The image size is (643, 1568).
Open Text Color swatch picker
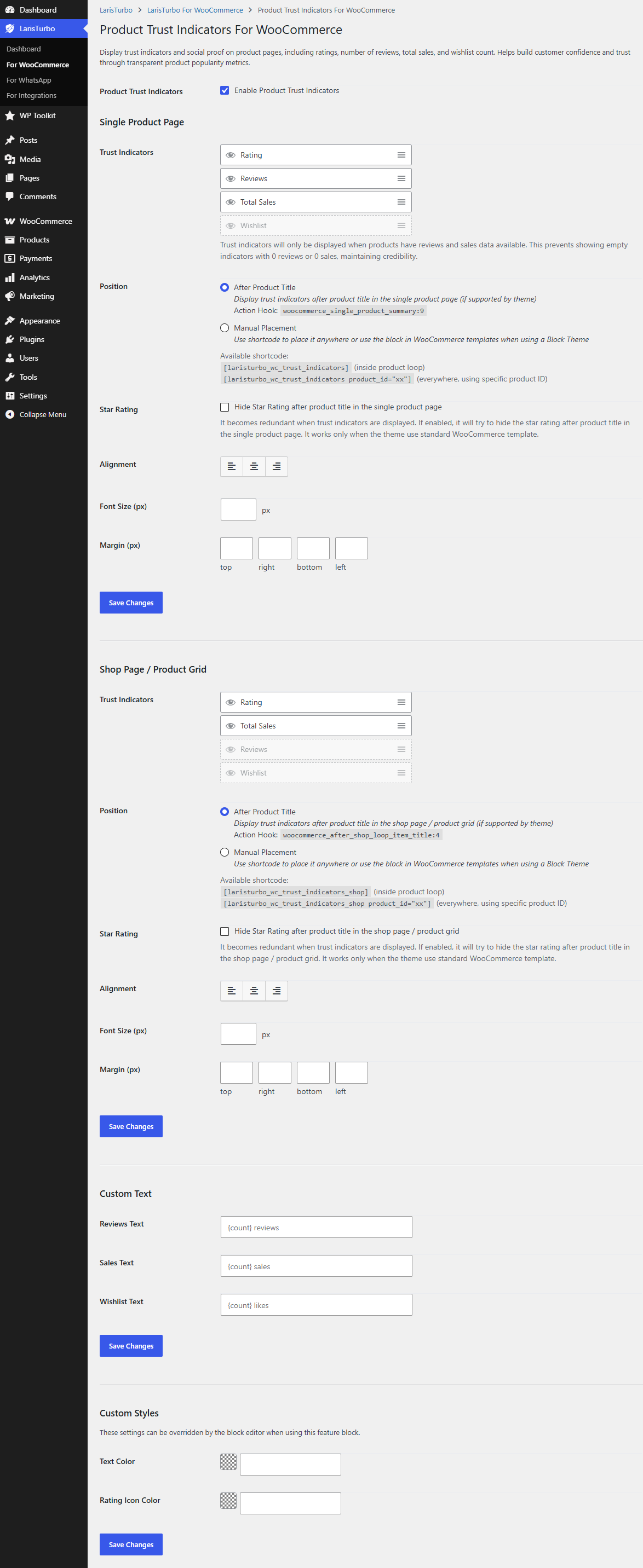click(228, 1461)
